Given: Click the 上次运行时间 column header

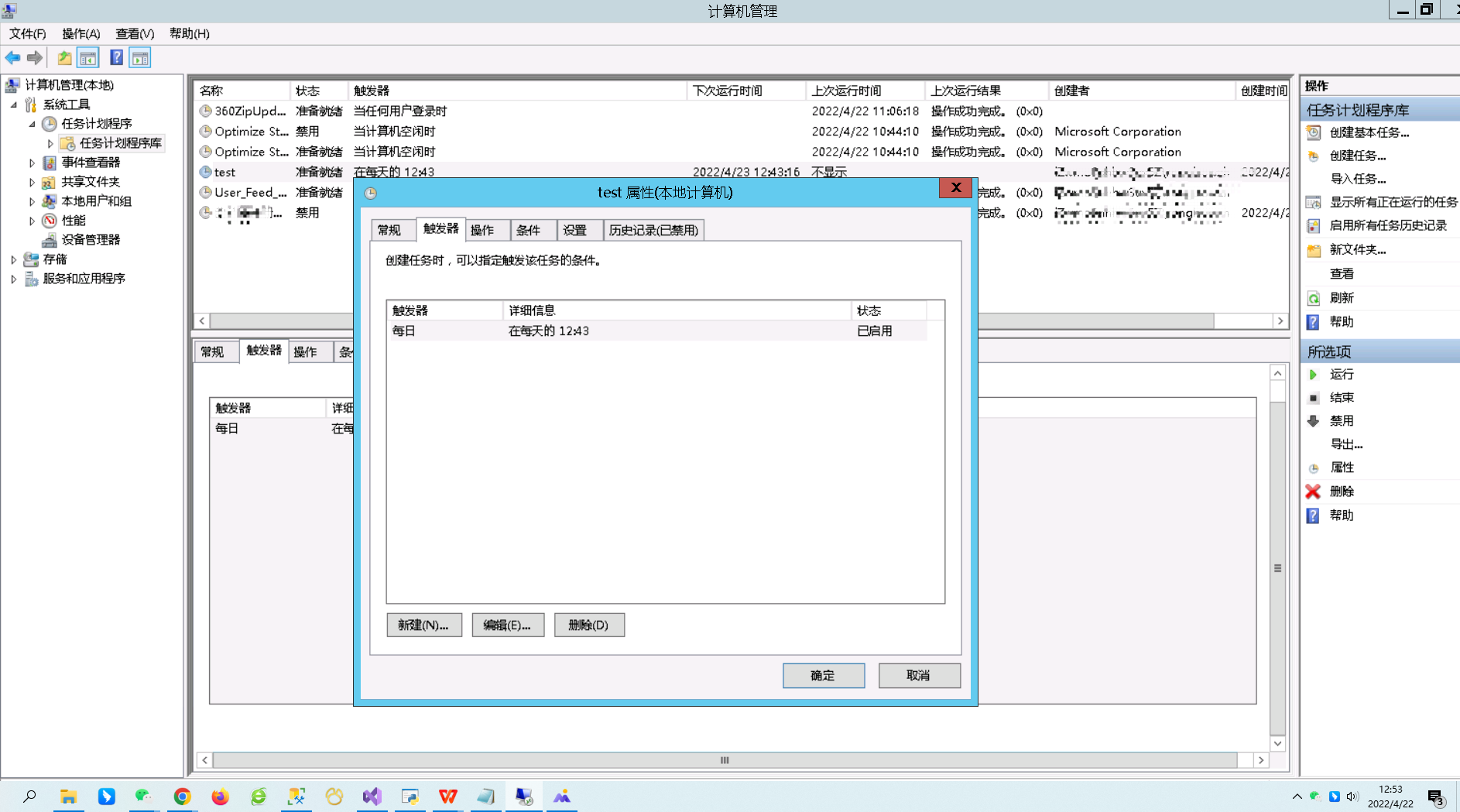Looking at the screenshot, I should click(x=865, y=91).
